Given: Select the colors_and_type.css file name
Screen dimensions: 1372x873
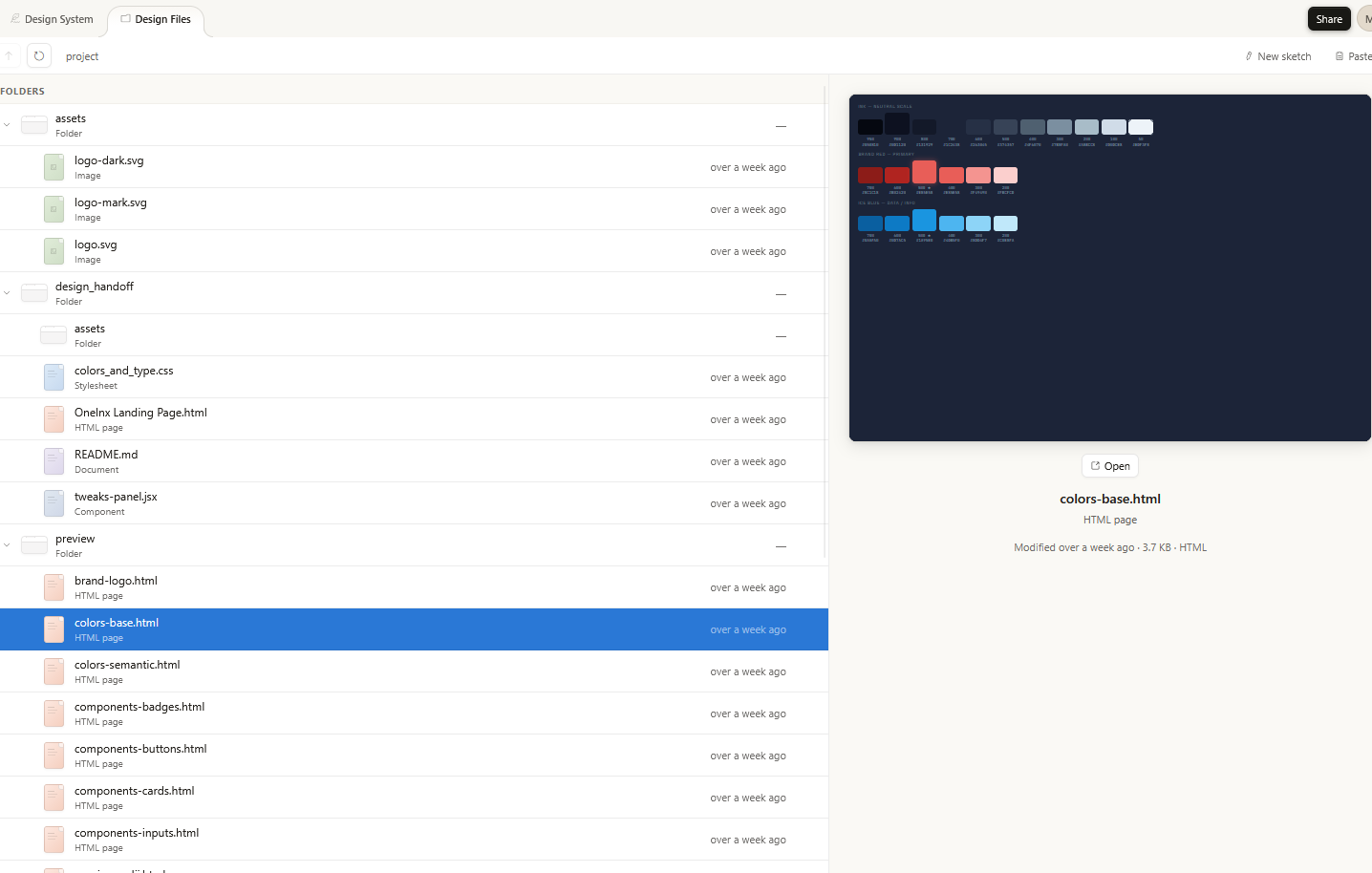Looking at the screenshot, I should pos(124,371).
